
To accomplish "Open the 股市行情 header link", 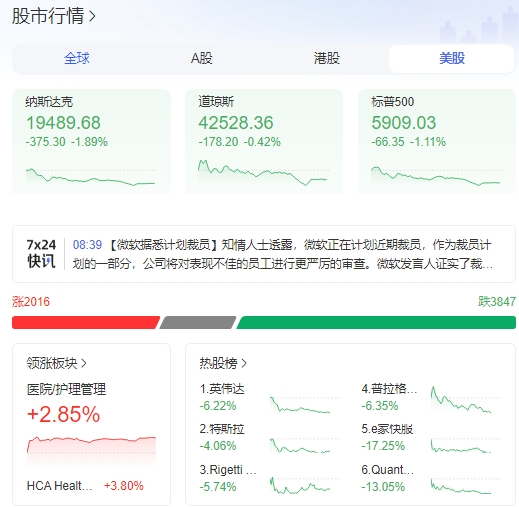I will click(x=54, y=16).
